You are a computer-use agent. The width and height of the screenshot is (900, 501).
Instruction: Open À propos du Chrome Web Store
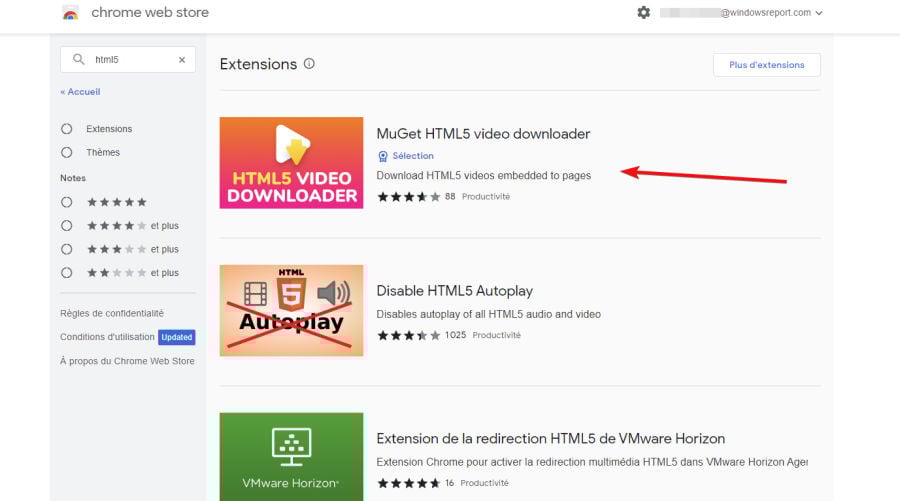pyautogui.click(x=127, y=361)
